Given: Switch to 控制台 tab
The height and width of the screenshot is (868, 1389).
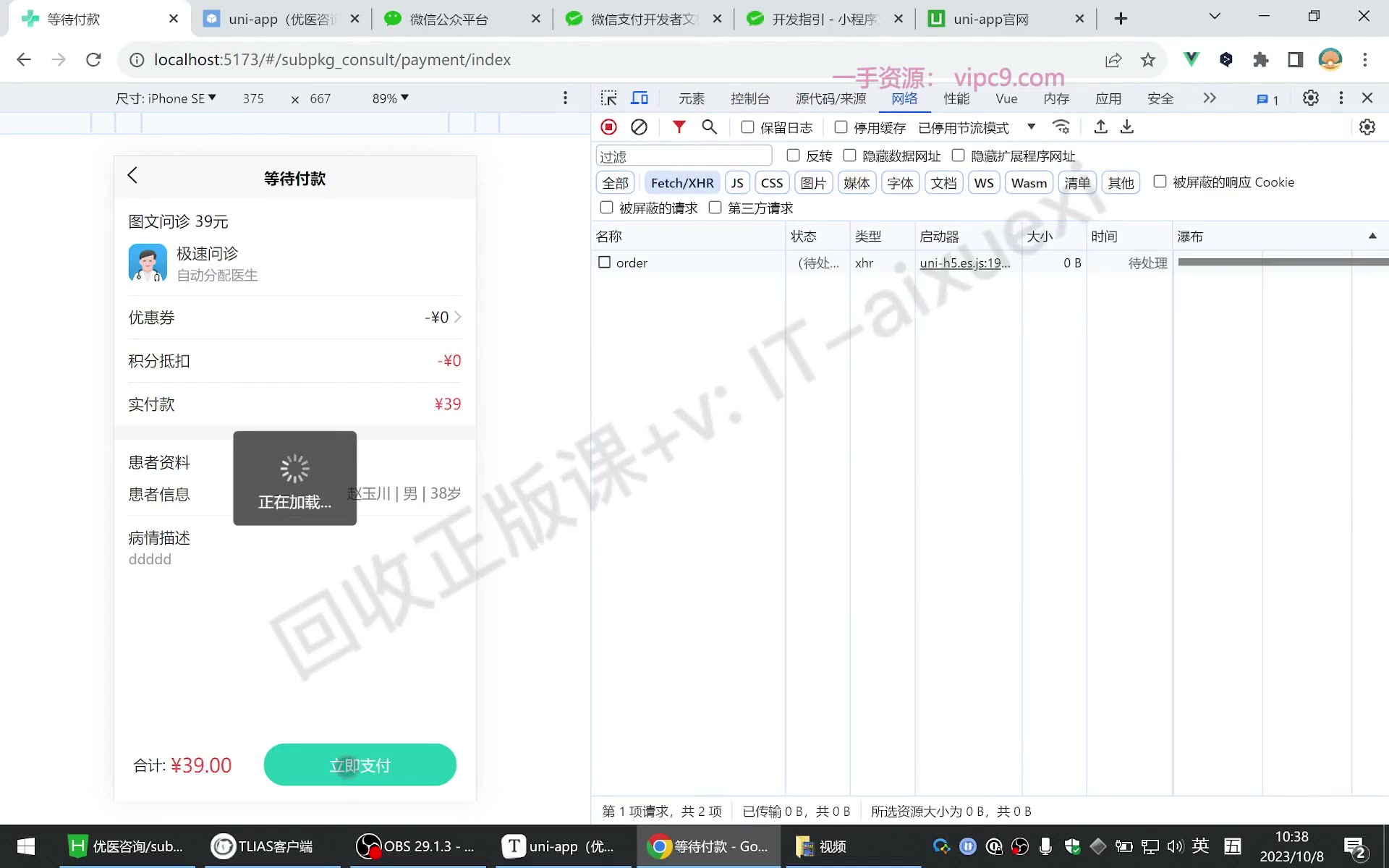Looking at the screenshot, I should tap(750, 98).
